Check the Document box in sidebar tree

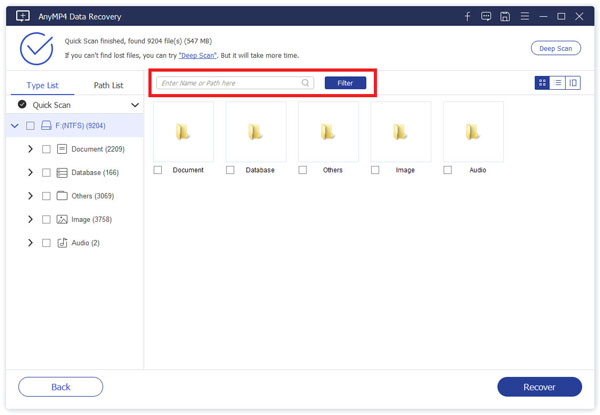pos(46,149)
